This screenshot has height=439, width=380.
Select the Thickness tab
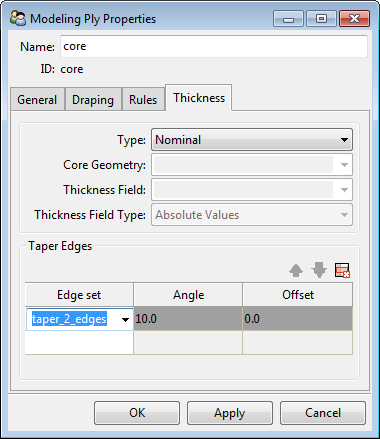pyautogui.click(x=199, y=98)
